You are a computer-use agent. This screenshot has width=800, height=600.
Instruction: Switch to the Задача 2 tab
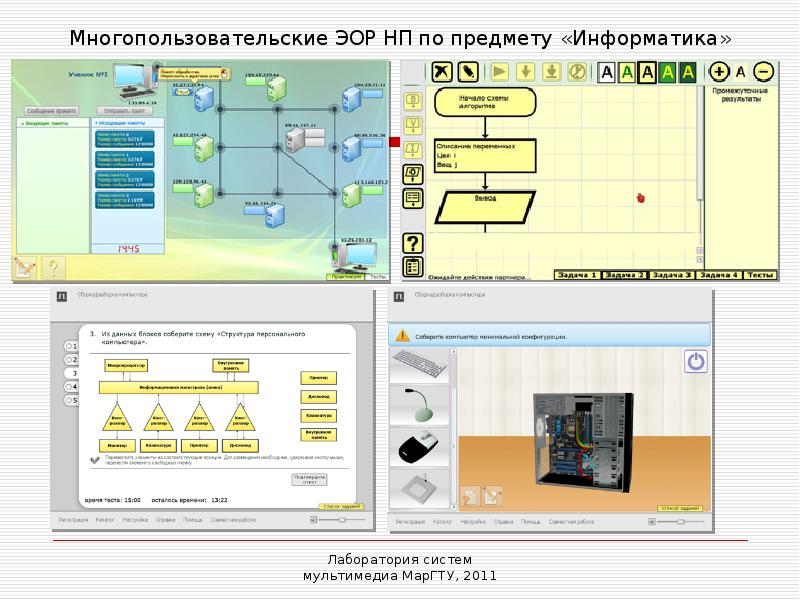click(625, 275)
